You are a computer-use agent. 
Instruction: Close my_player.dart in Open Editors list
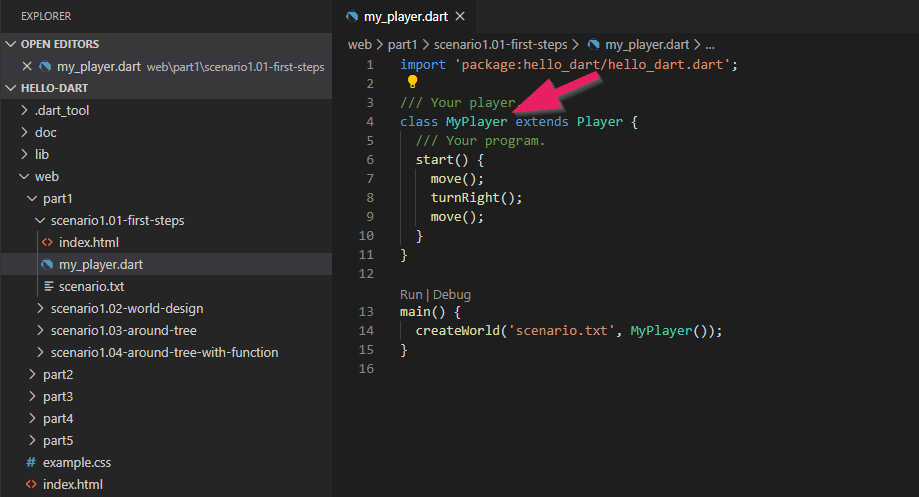tap(27, 67)
